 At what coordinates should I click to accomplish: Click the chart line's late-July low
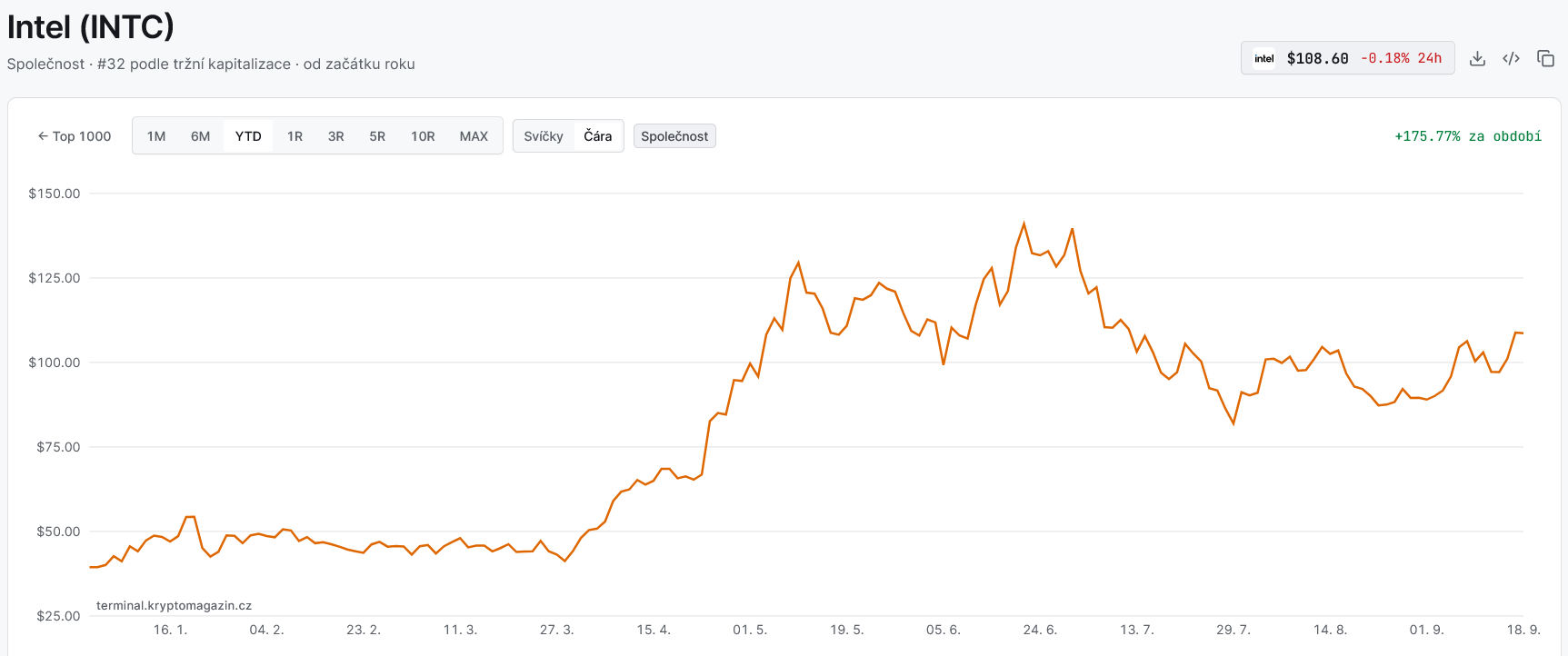point(1233,423)
